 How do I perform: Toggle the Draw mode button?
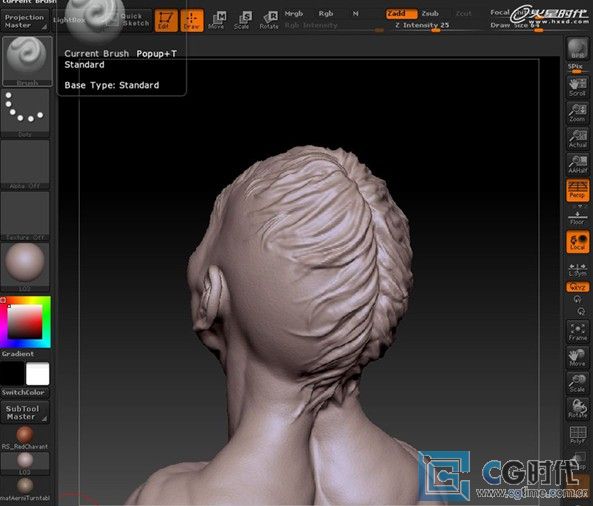[x=192, y=20]
